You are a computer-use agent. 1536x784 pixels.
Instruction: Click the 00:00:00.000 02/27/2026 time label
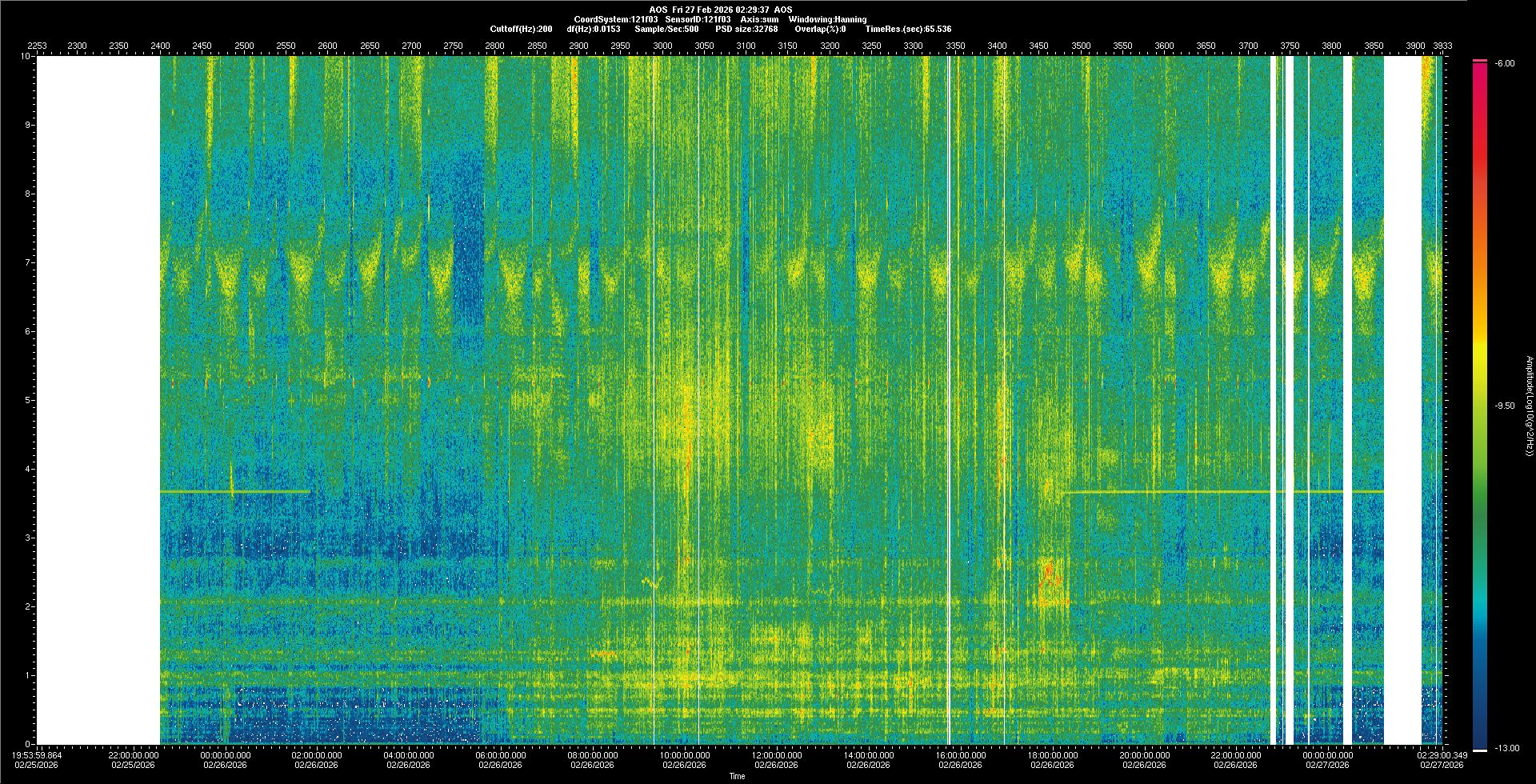click(x=1327, y=759)
